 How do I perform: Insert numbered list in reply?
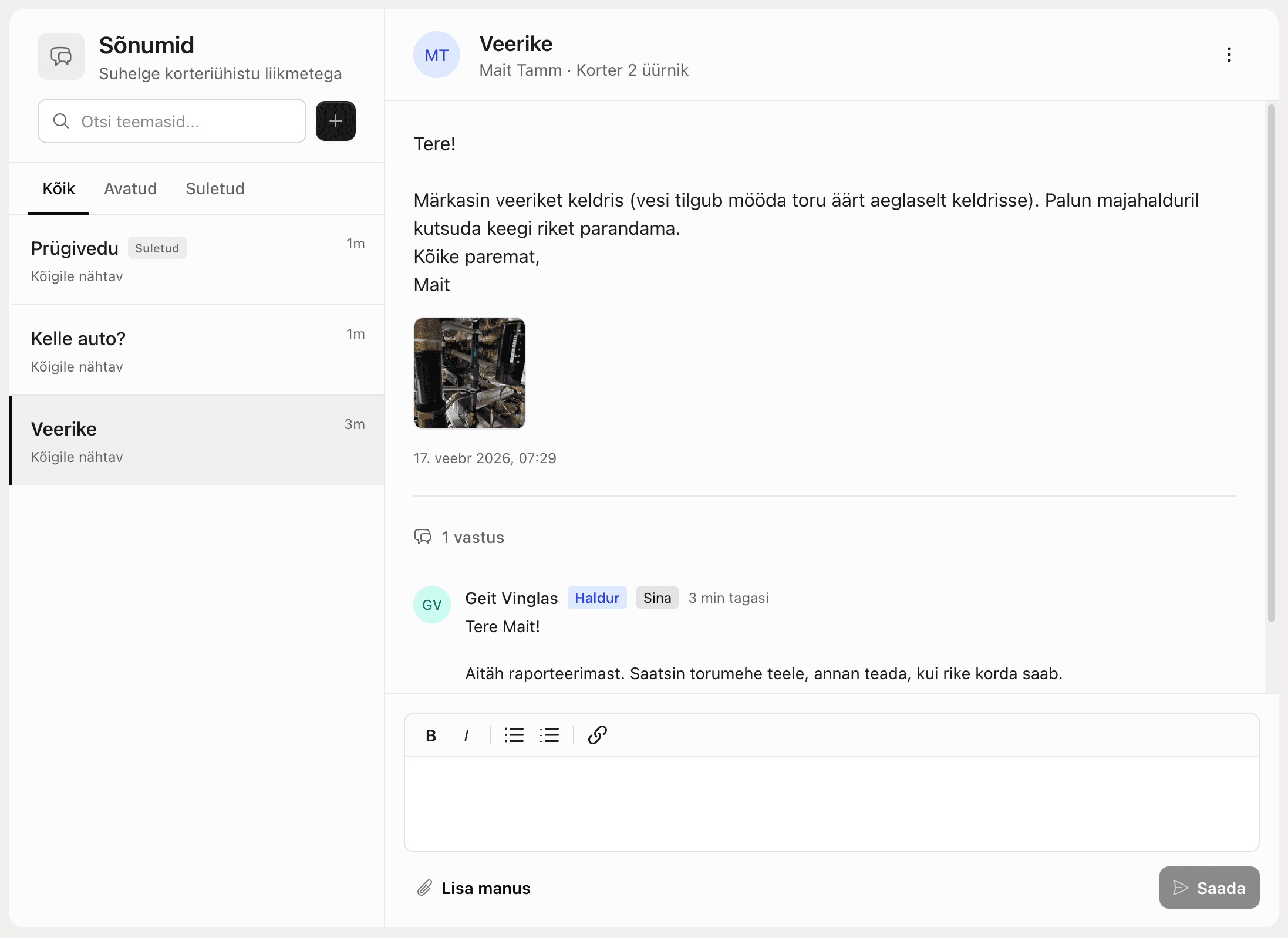(549, 735)
